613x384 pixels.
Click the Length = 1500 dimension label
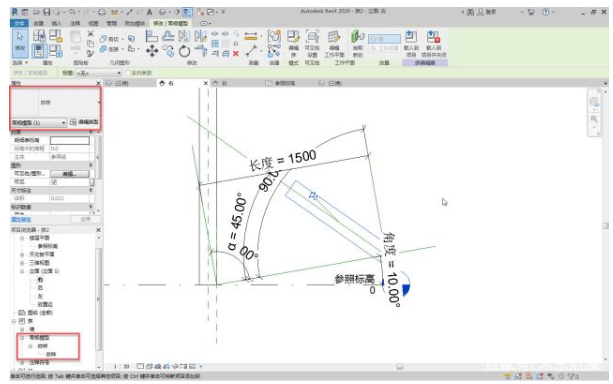pyautogui.click(x=283, y=160)
